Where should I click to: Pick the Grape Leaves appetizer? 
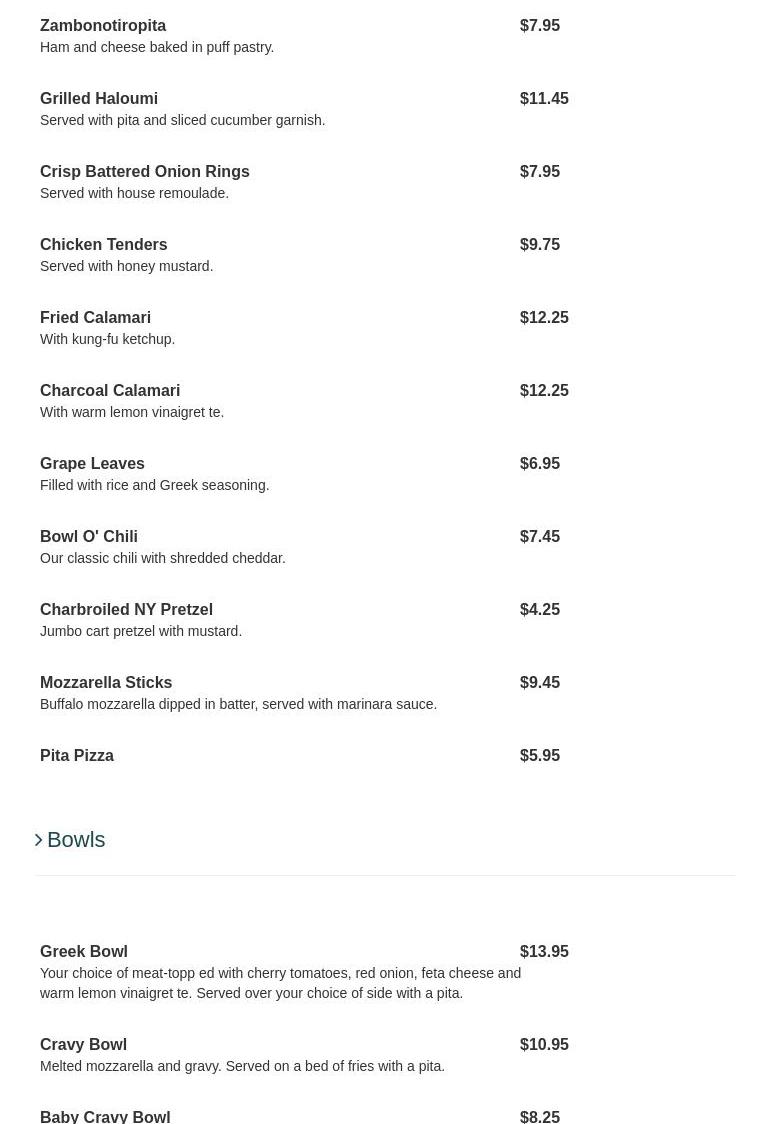pyautogui.click(x=92, y=464)
